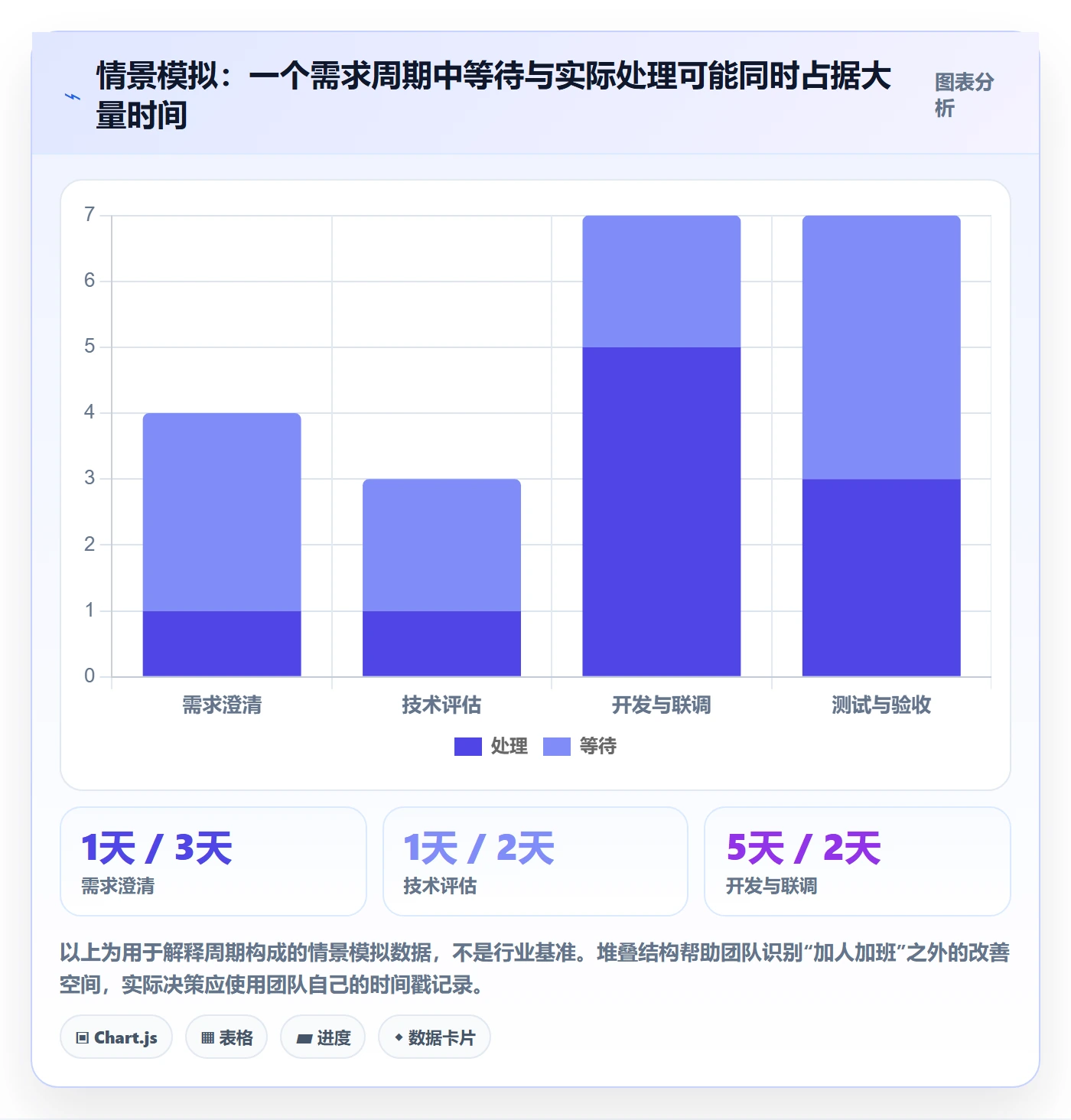Click the 开发与联调 axis label under the chart
This screenshot has height=1120, width=1071.
point(662,705)
